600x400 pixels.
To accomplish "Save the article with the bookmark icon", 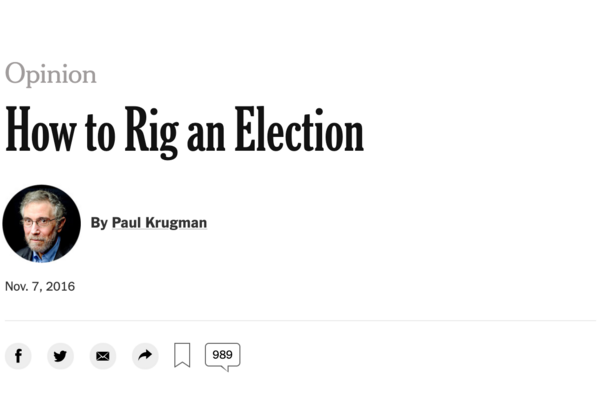I will (x=182, y=356).
